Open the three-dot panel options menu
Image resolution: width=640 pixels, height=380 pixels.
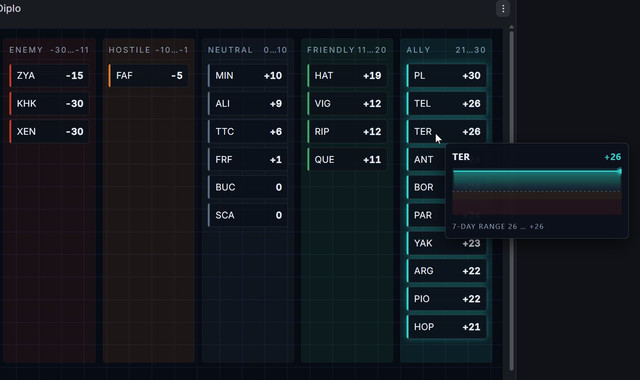503,9
